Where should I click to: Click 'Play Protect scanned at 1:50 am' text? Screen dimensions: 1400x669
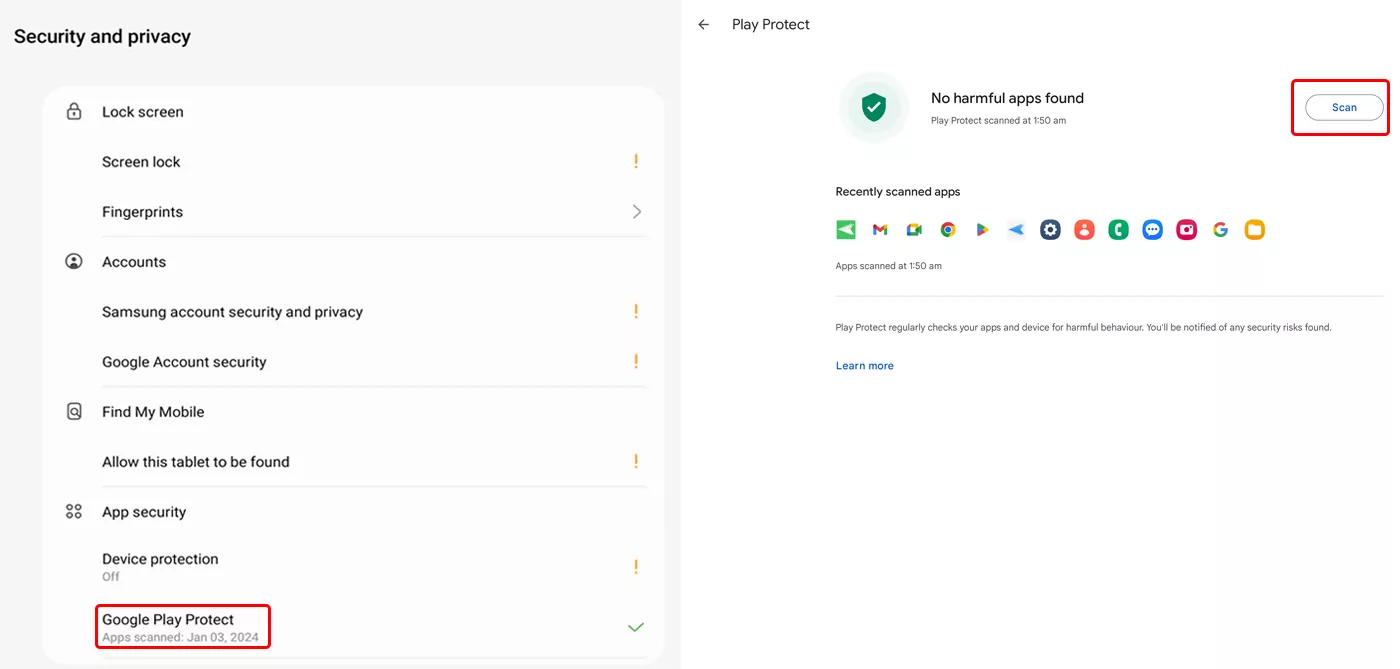coord(998,121)
